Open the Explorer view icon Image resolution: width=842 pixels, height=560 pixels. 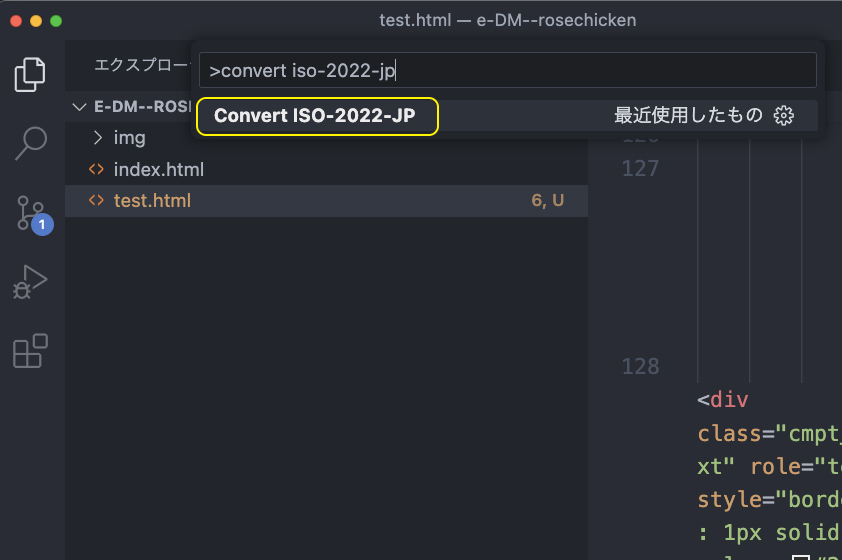30,74
